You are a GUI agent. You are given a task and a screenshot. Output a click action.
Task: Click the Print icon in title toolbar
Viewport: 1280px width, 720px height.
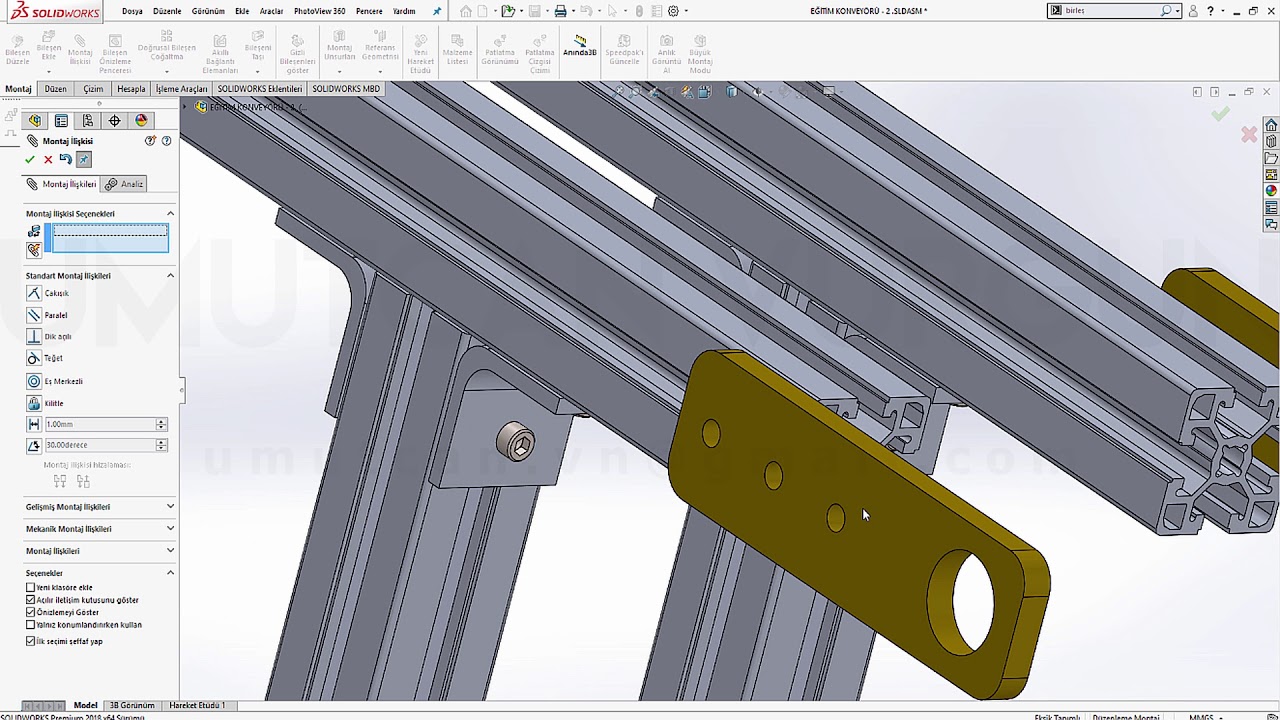pos(560,11)
